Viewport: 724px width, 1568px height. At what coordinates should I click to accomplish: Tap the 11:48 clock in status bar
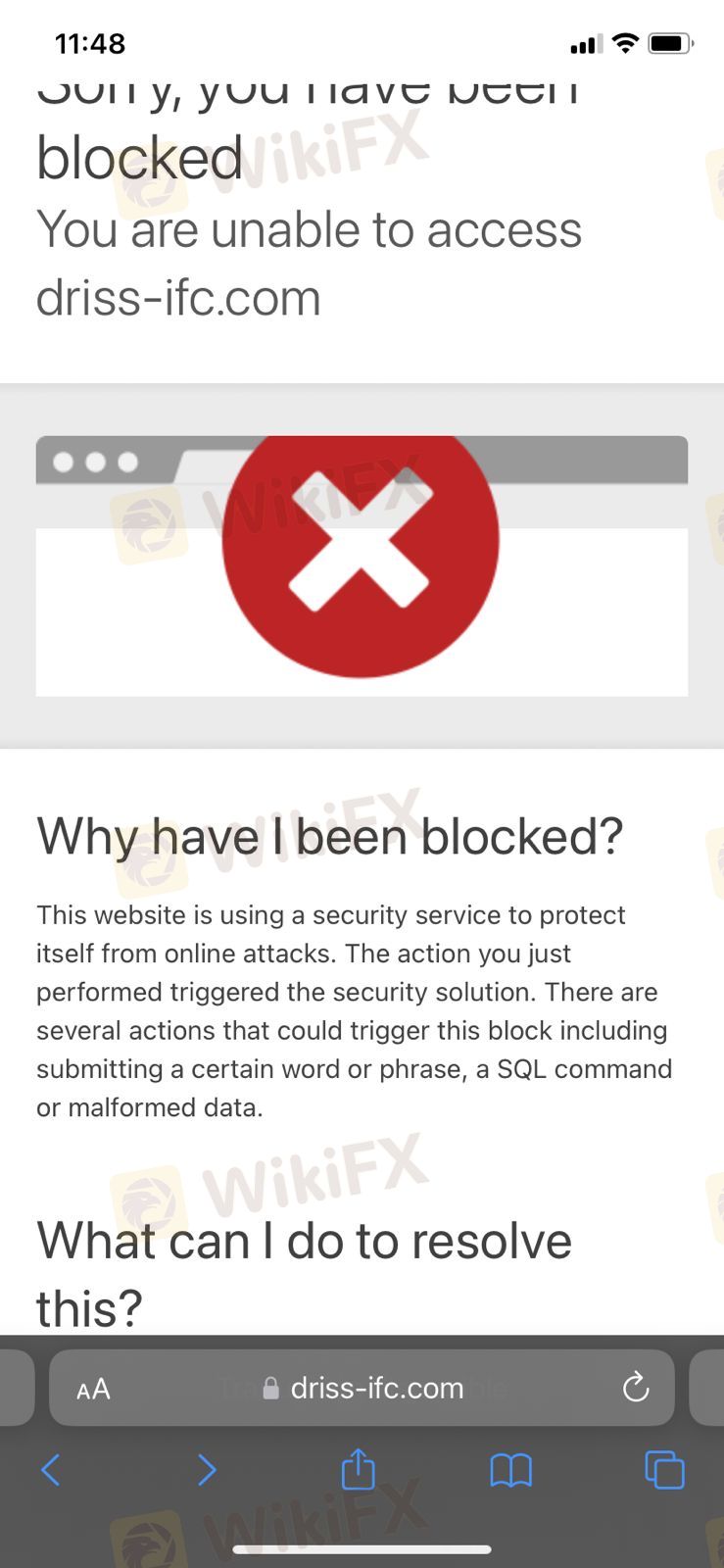pos(90,43)
